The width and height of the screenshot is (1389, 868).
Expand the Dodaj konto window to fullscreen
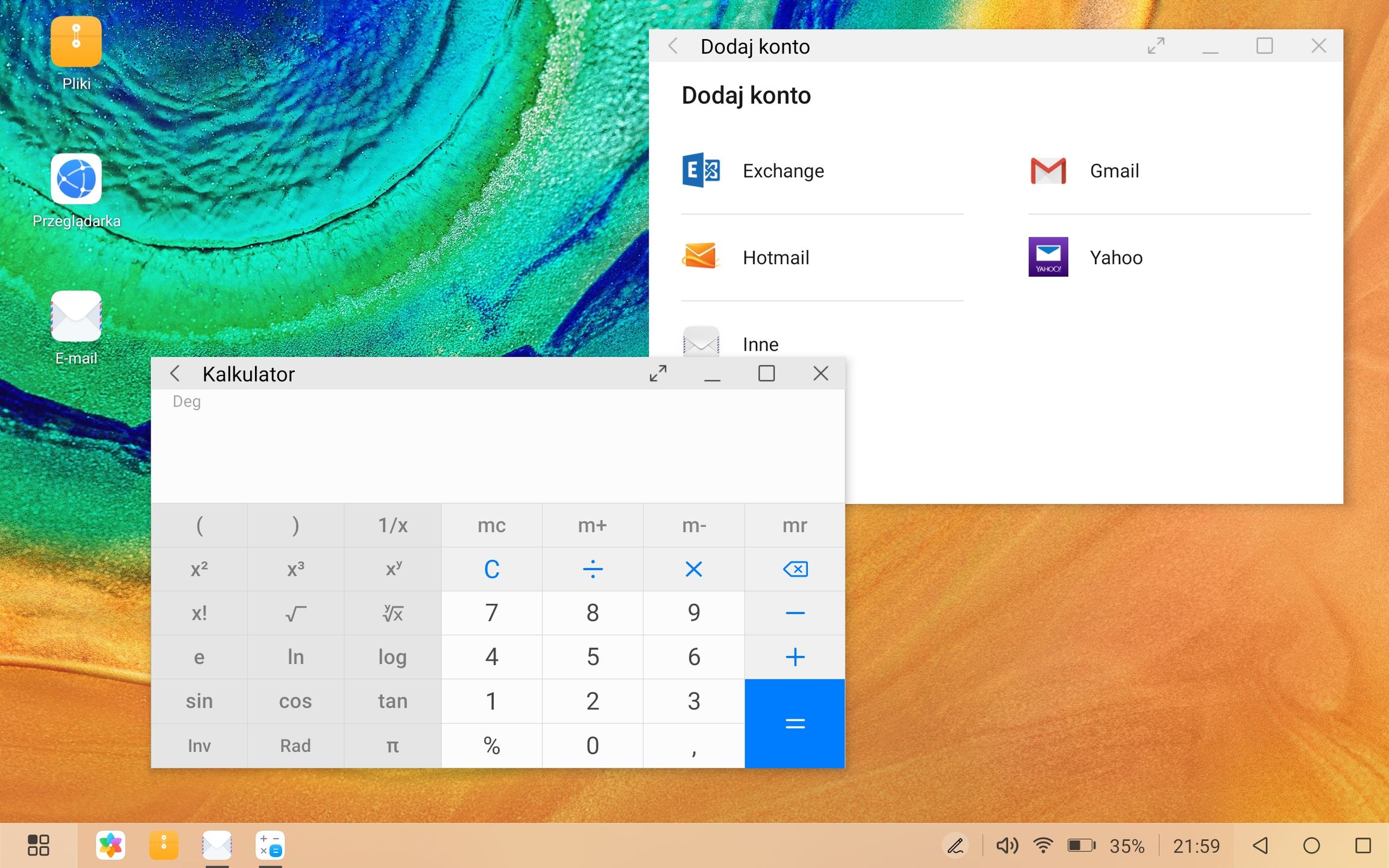click(x=1156, y=46)
